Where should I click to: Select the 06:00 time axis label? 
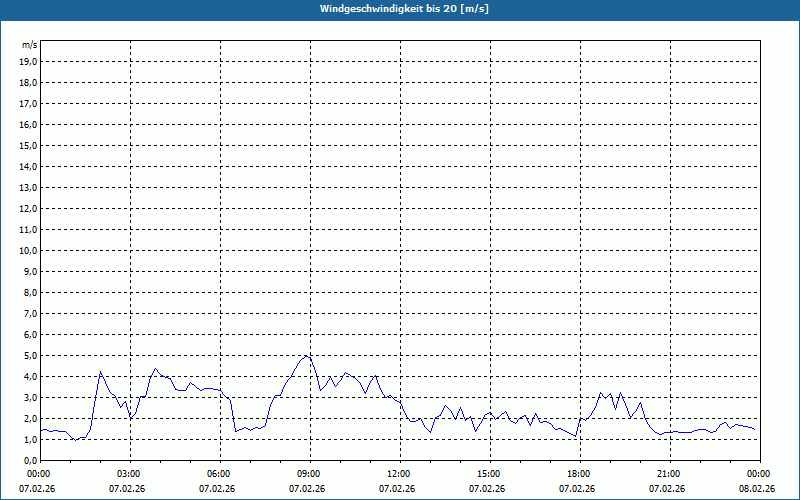(x=218, y=473)
